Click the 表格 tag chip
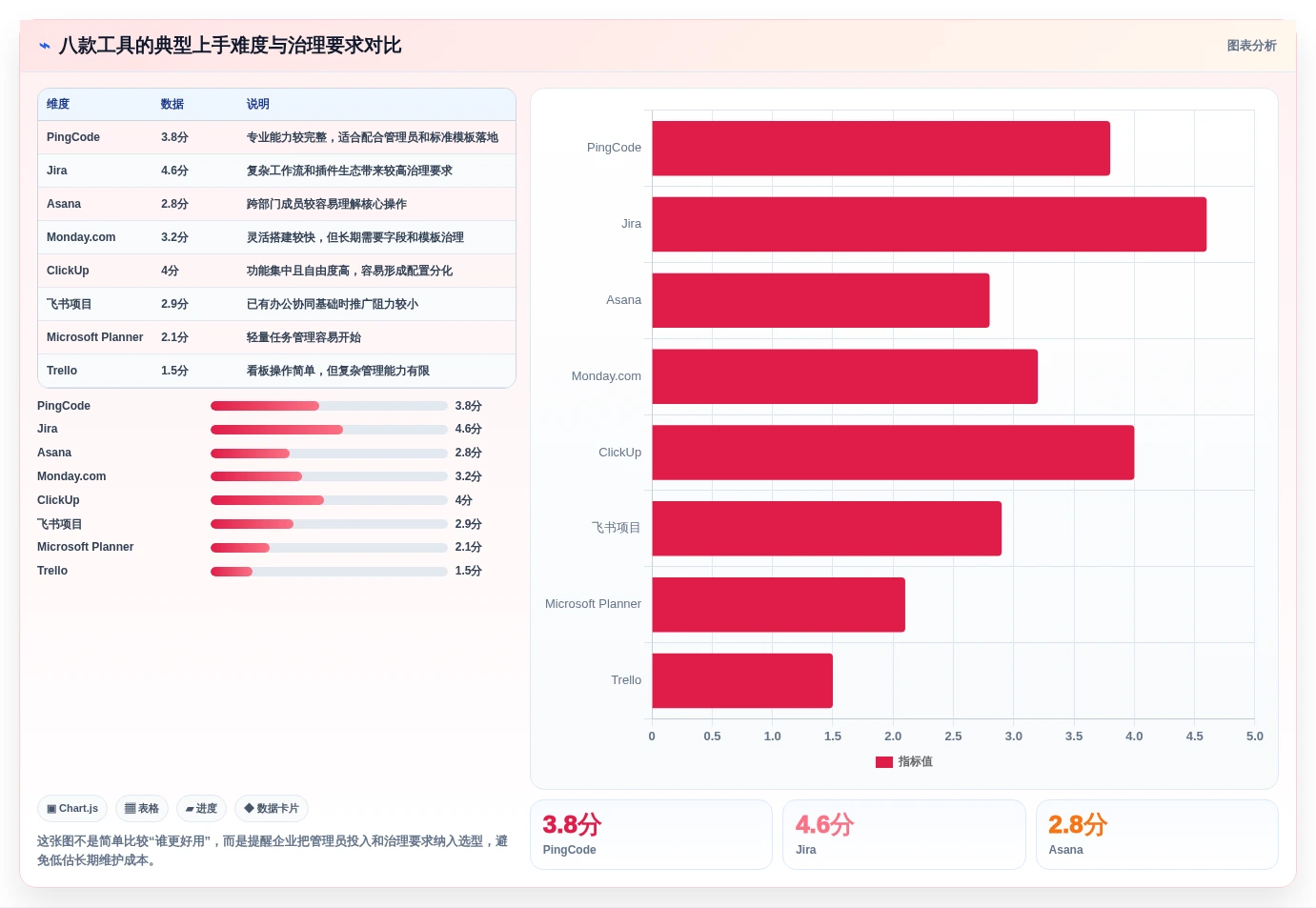 [x=142, y=809]
